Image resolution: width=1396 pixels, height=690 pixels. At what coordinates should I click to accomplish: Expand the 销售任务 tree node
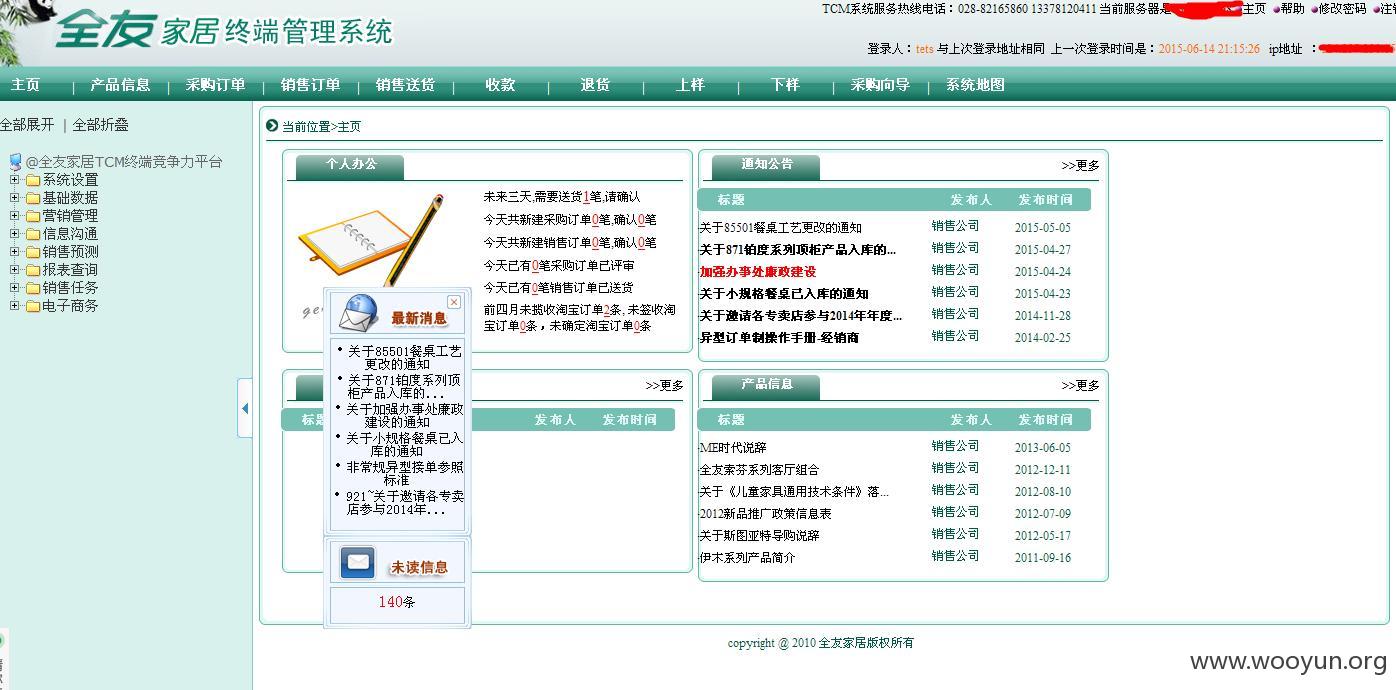point(15,288)
